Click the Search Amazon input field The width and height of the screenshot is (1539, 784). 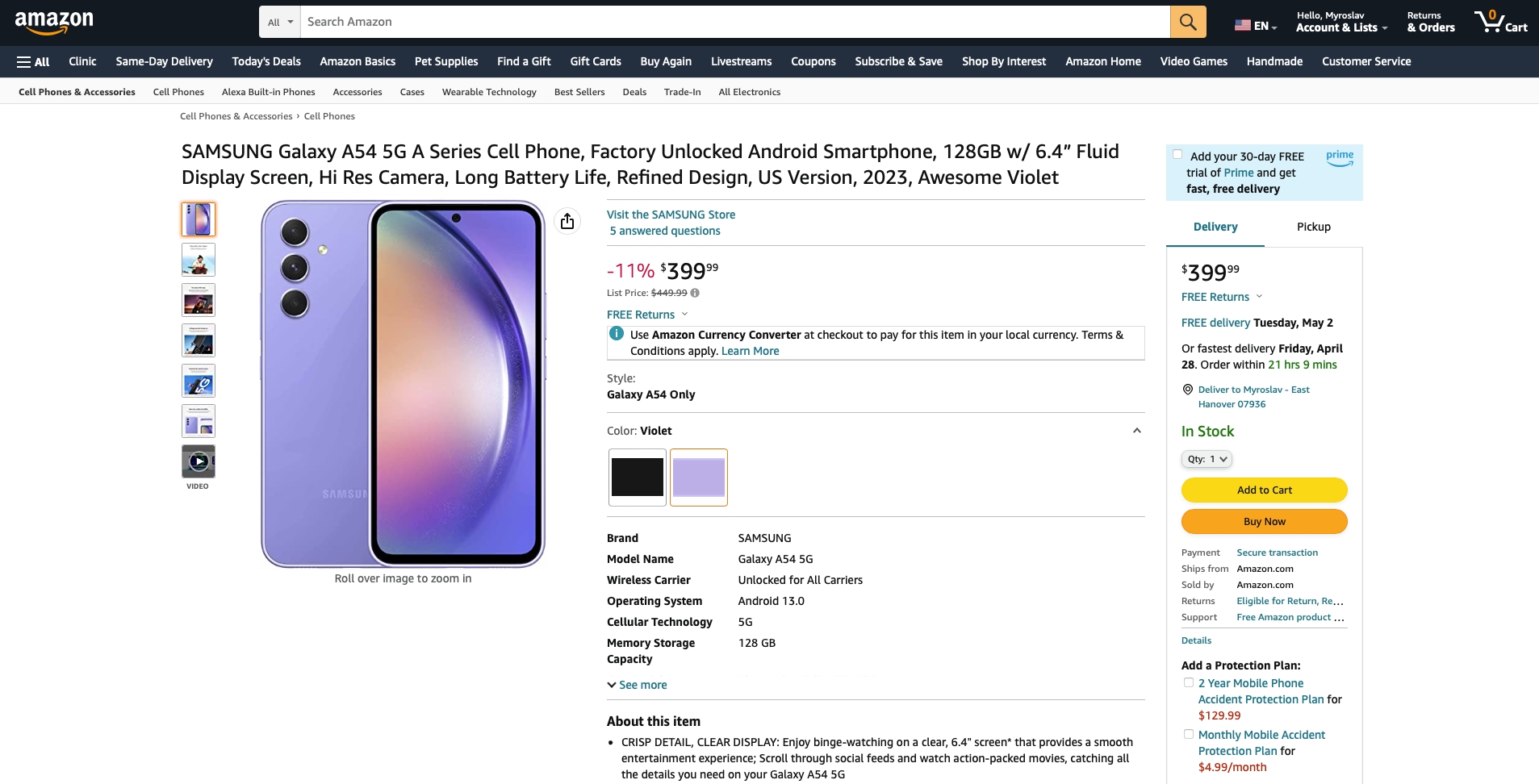(x=735, y=22)
